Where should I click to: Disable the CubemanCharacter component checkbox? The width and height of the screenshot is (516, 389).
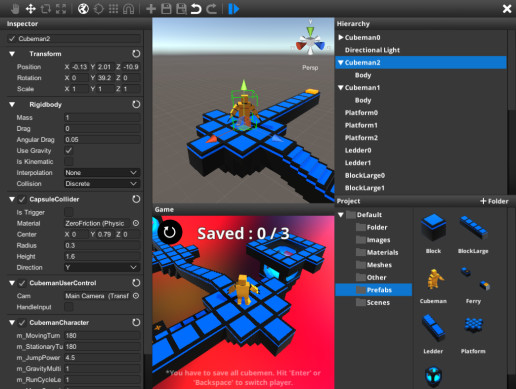point(22,323)
